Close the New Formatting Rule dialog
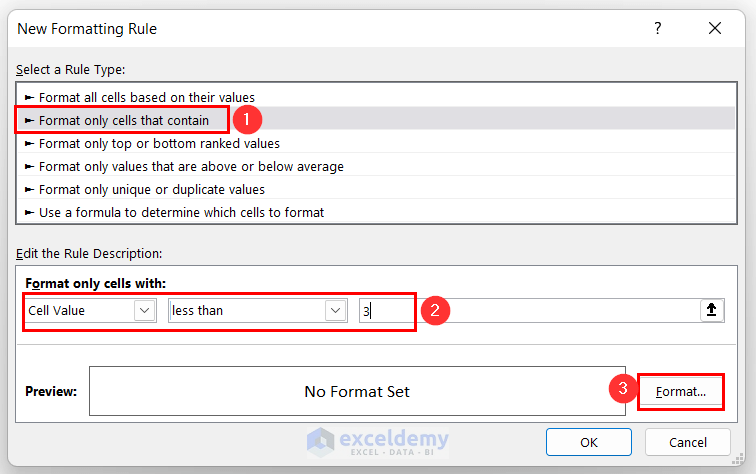Screen dimensions: 756x474 tap(715, 29)
